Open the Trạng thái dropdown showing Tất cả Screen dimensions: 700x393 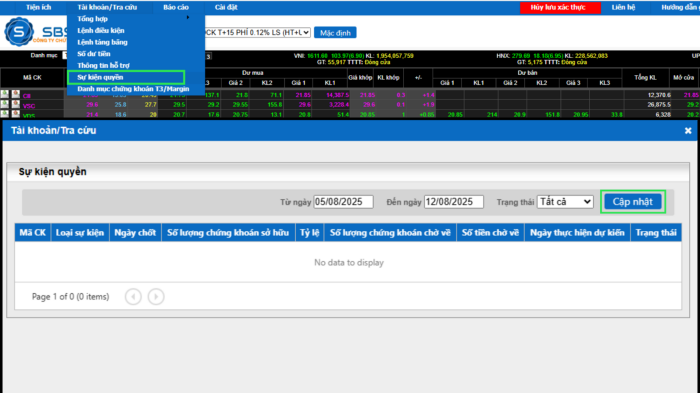[x=565, y=202]
